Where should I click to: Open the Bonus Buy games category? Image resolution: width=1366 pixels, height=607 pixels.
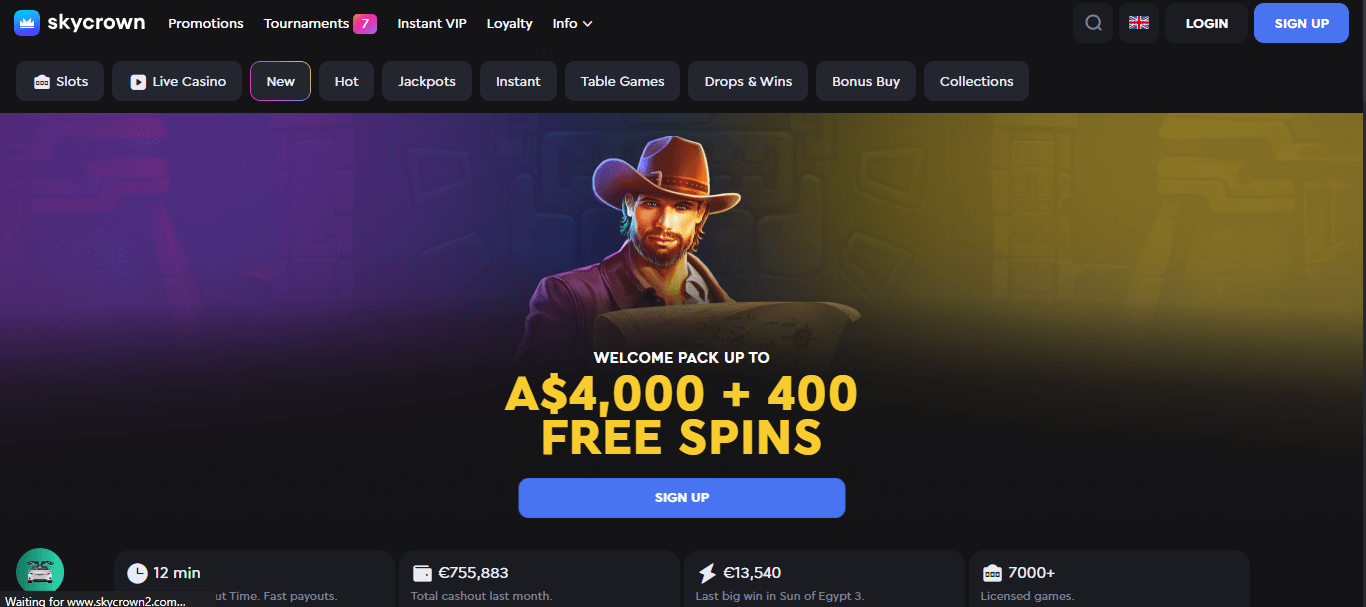pyautogui.click(x=866, y=81)
